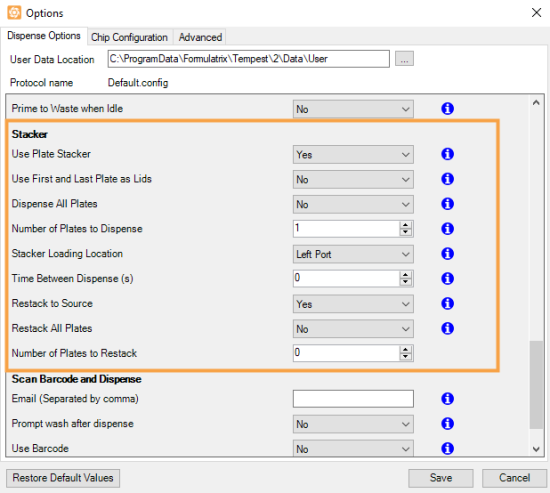Click Restore Default Values button
The height and width of the screenshot is (493, 550).
63,478
